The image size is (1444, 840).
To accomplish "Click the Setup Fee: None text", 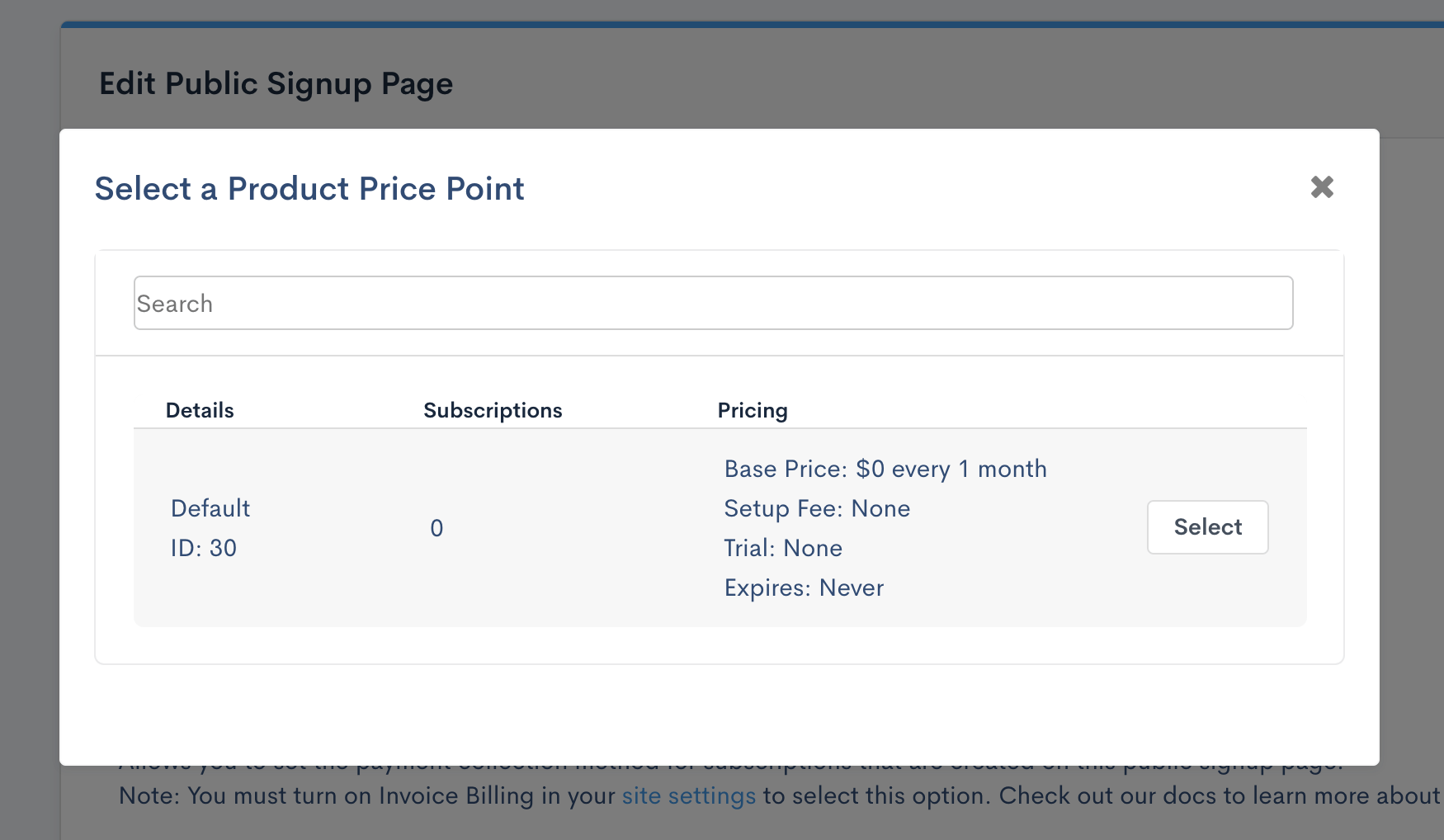I will (x=817, y=508).
